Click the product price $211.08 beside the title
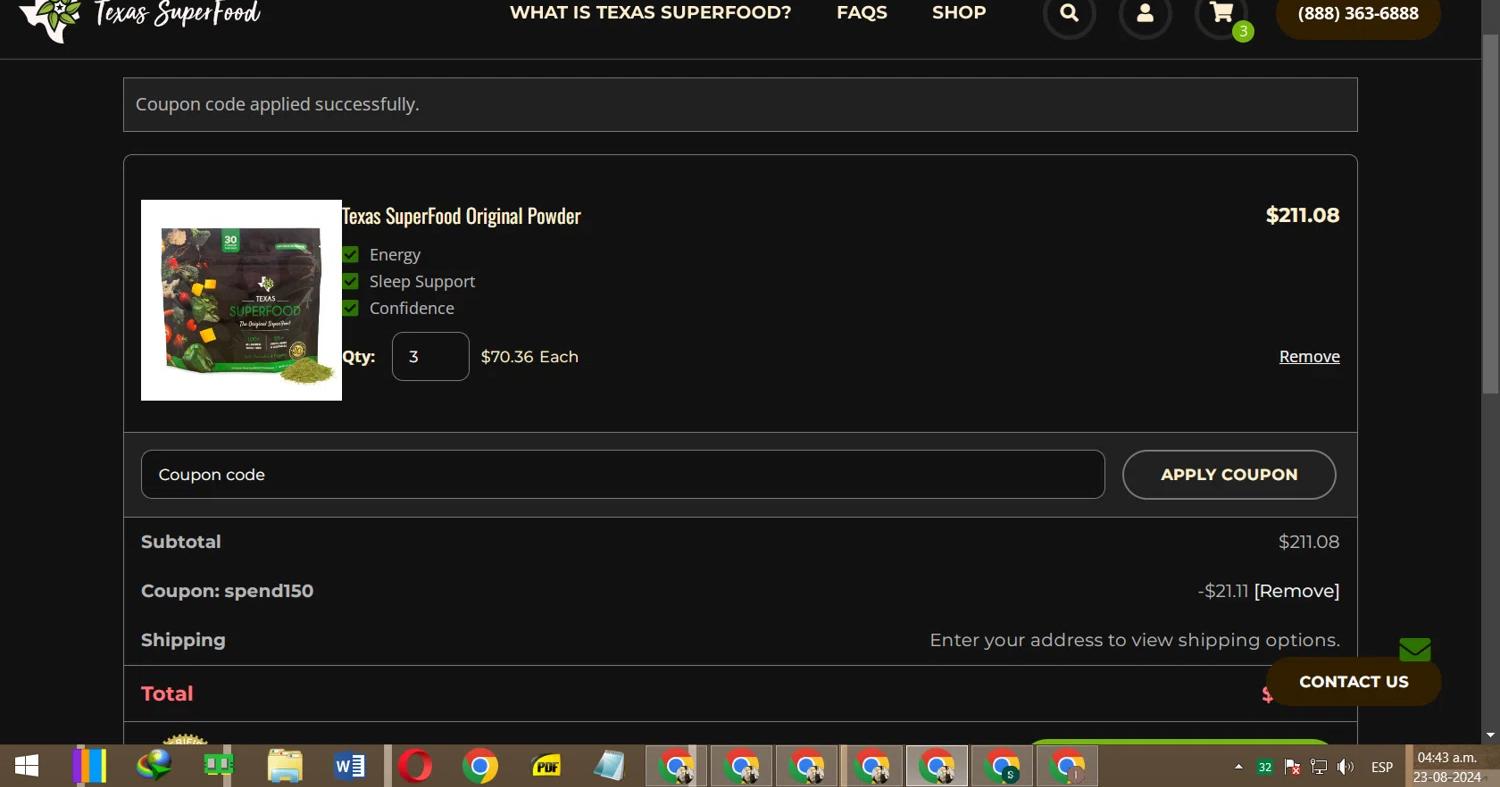 point(1303,215)
